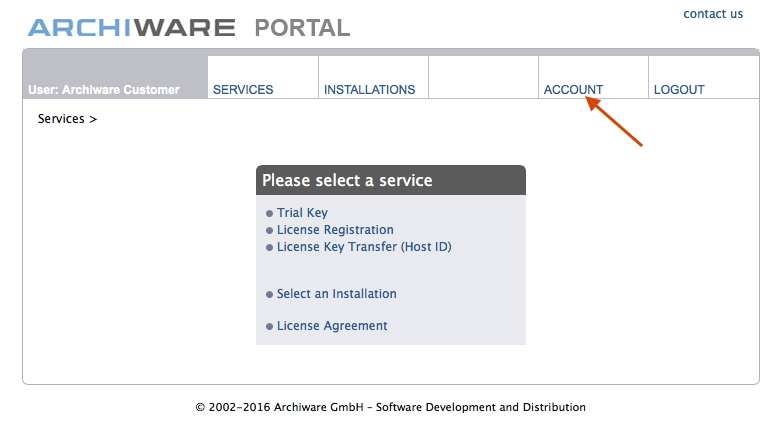Open the contact us link

pos(713,14)
